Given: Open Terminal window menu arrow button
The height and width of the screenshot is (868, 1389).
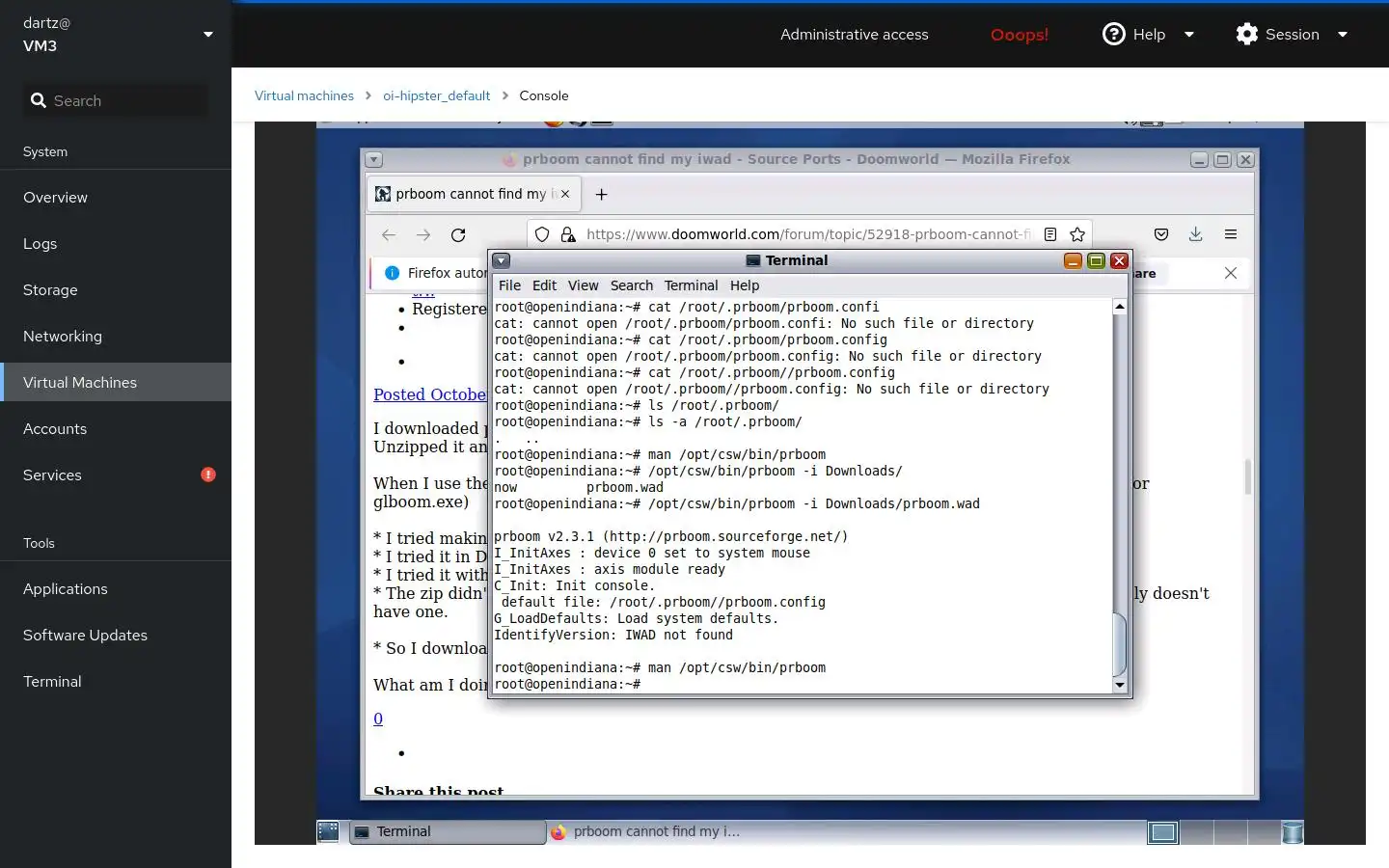Looking at the screenshot, I should 502,260.
